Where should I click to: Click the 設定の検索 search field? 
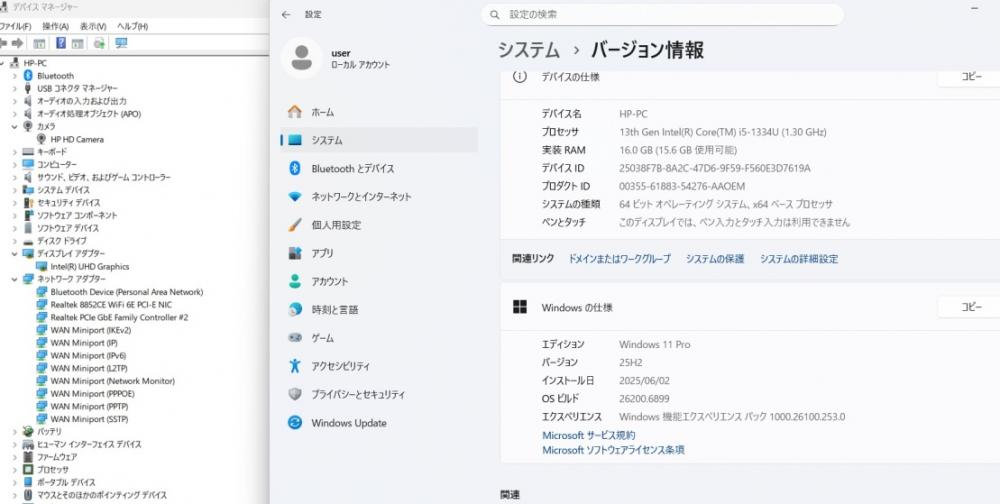pos(663,14)
